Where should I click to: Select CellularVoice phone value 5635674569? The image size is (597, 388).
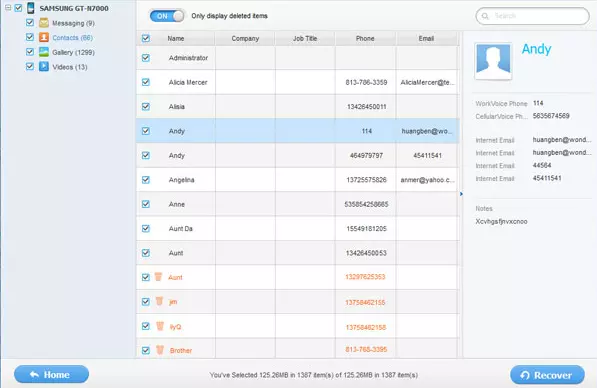[551, 116]
